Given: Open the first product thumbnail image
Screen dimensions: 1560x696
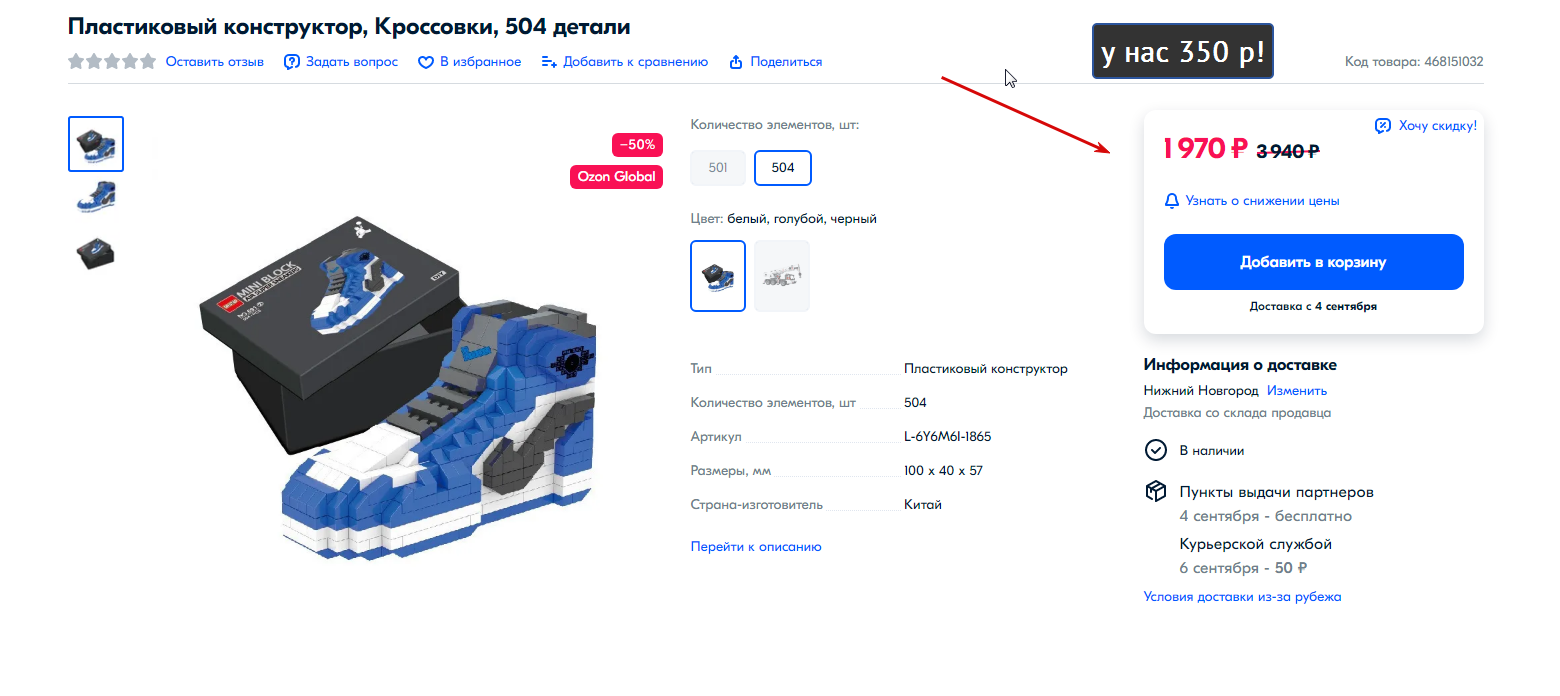Looking at the screenshot, I should (96, 144).
